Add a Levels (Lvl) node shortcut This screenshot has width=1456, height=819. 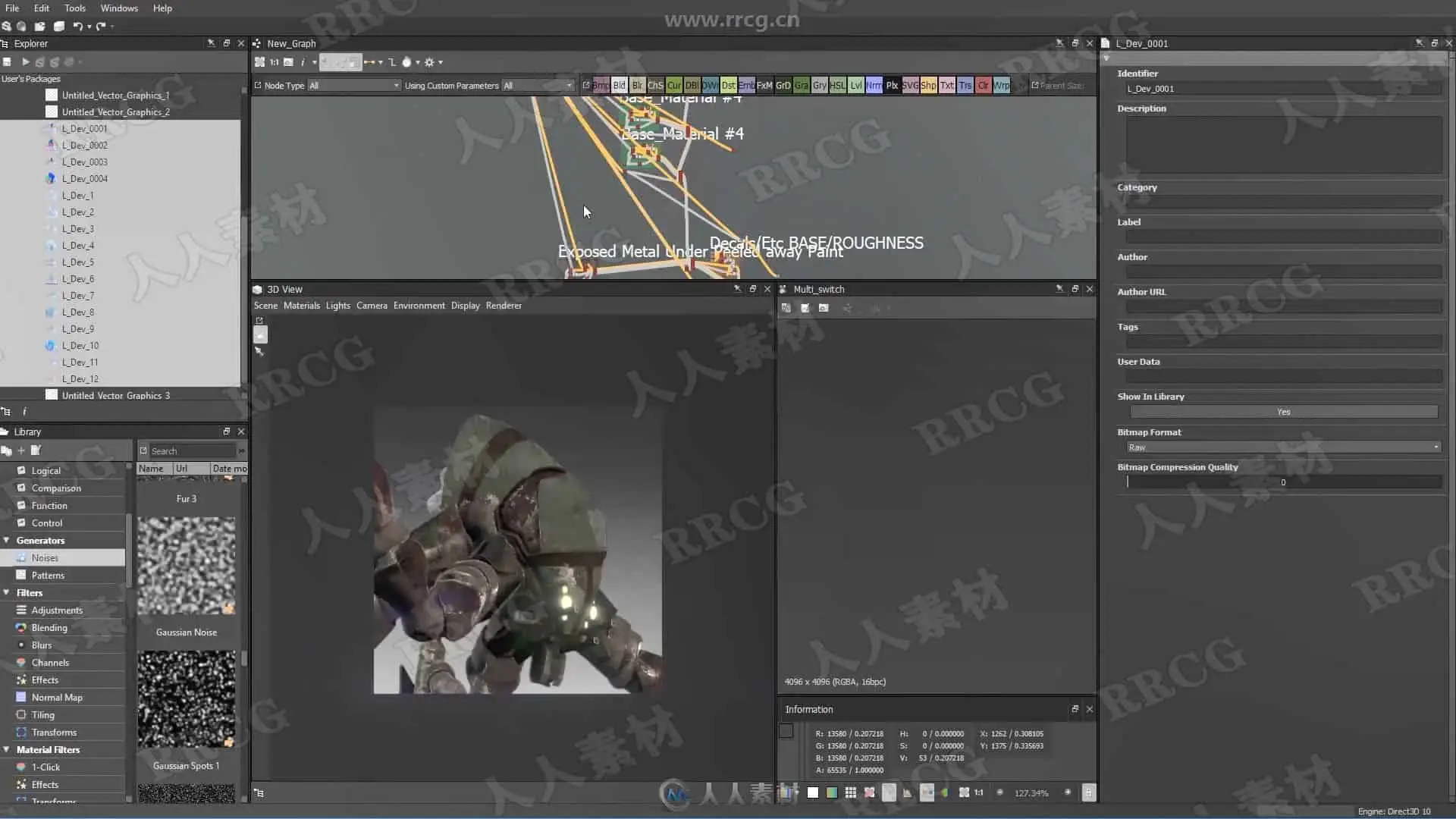[x=855, y=86]
